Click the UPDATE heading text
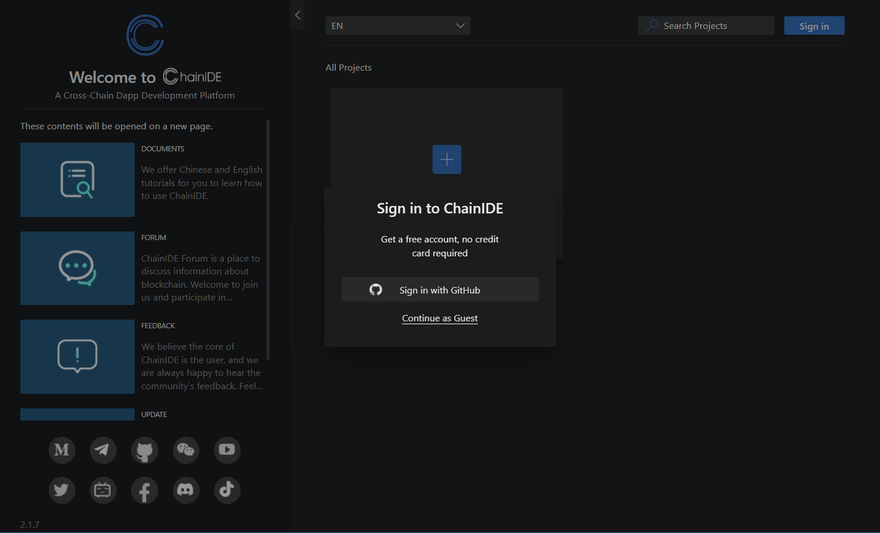 coord(154,414)
